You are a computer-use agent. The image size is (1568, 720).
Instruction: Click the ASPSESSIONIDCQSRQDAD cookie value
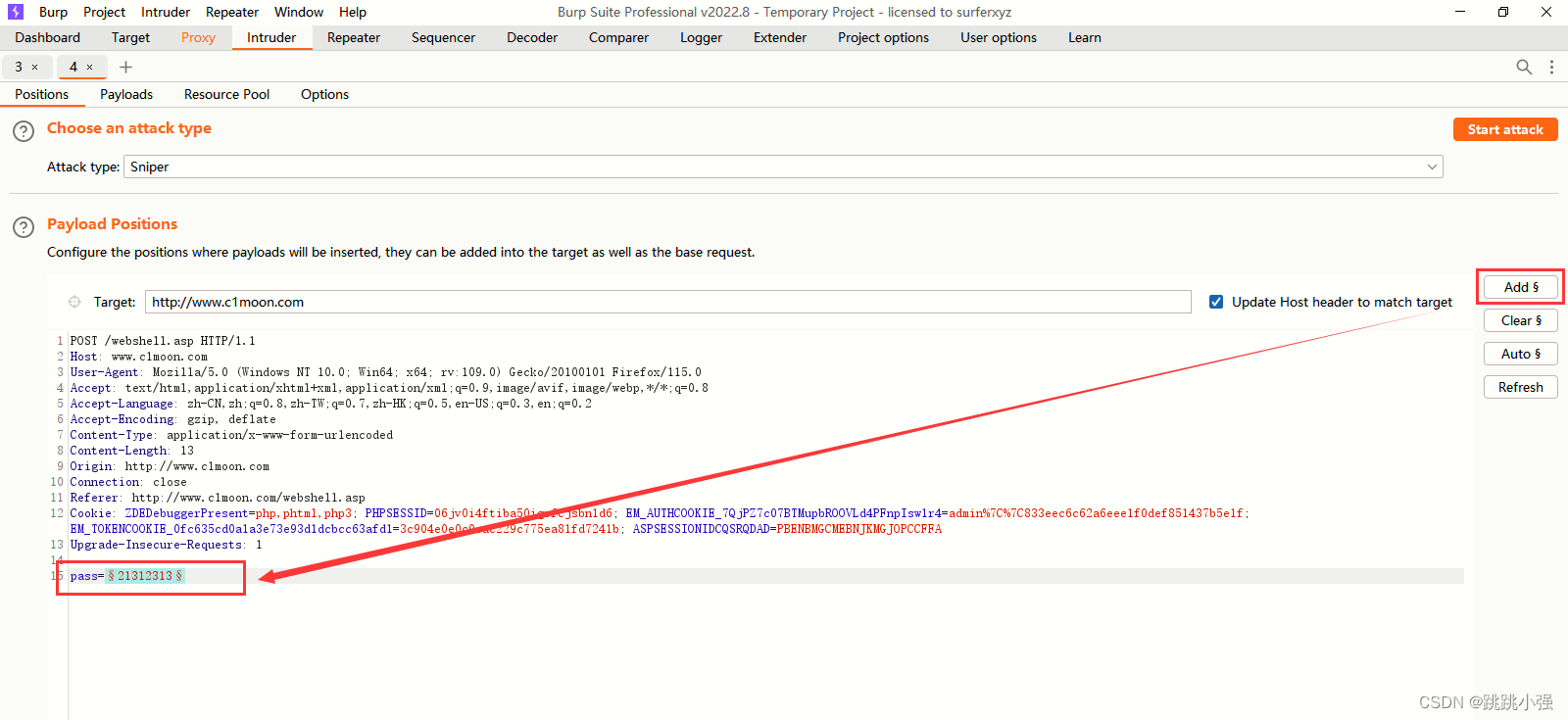tap(859, 529)
